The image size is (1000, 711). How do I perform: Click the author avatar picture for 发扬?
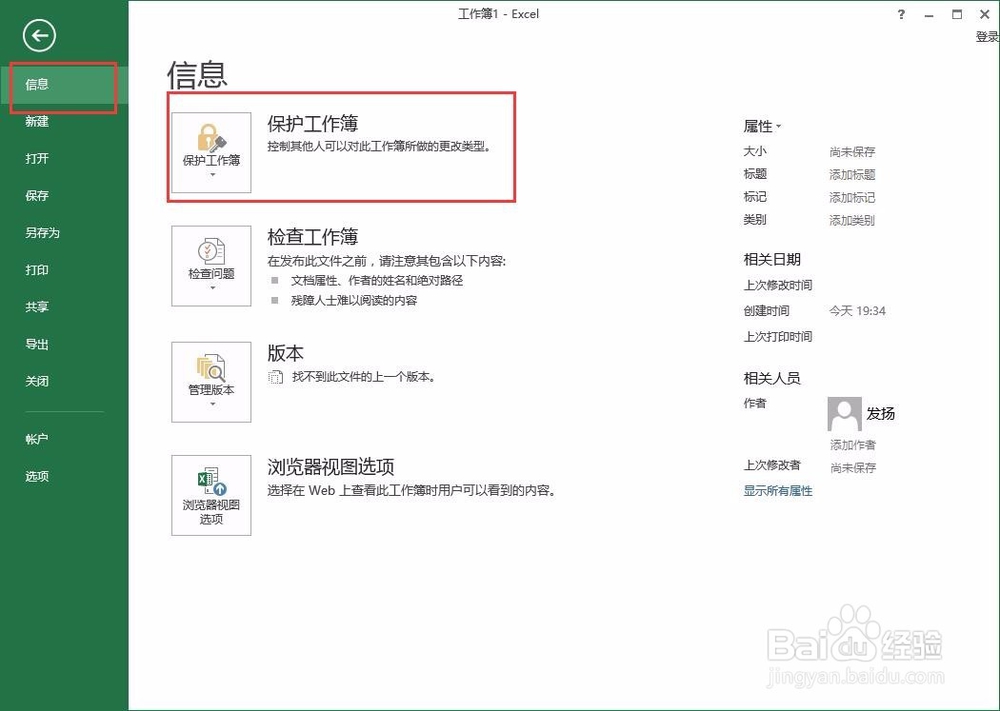(844, 414)
